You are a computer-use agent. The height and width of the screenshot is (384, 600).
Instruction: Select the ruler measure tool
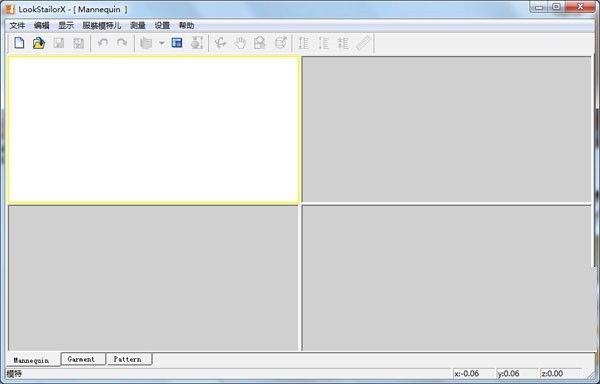[x=363, y=43]
